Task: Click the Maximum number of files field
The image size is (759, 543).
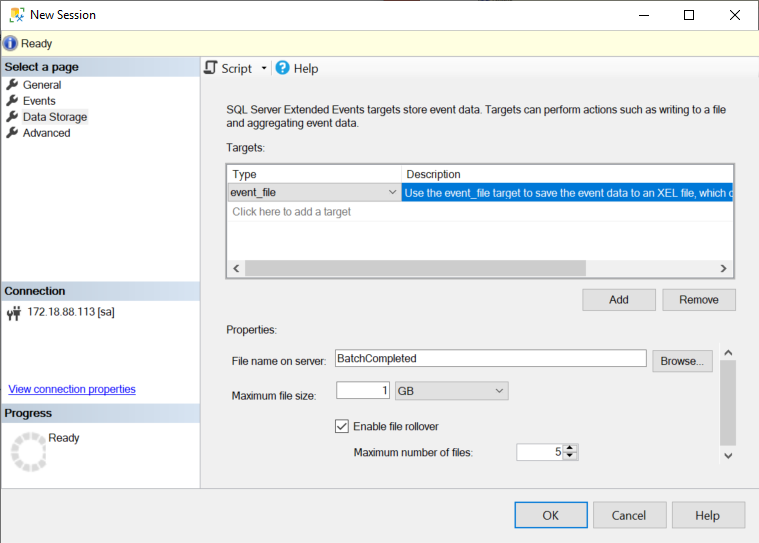Action: (539, 452)
